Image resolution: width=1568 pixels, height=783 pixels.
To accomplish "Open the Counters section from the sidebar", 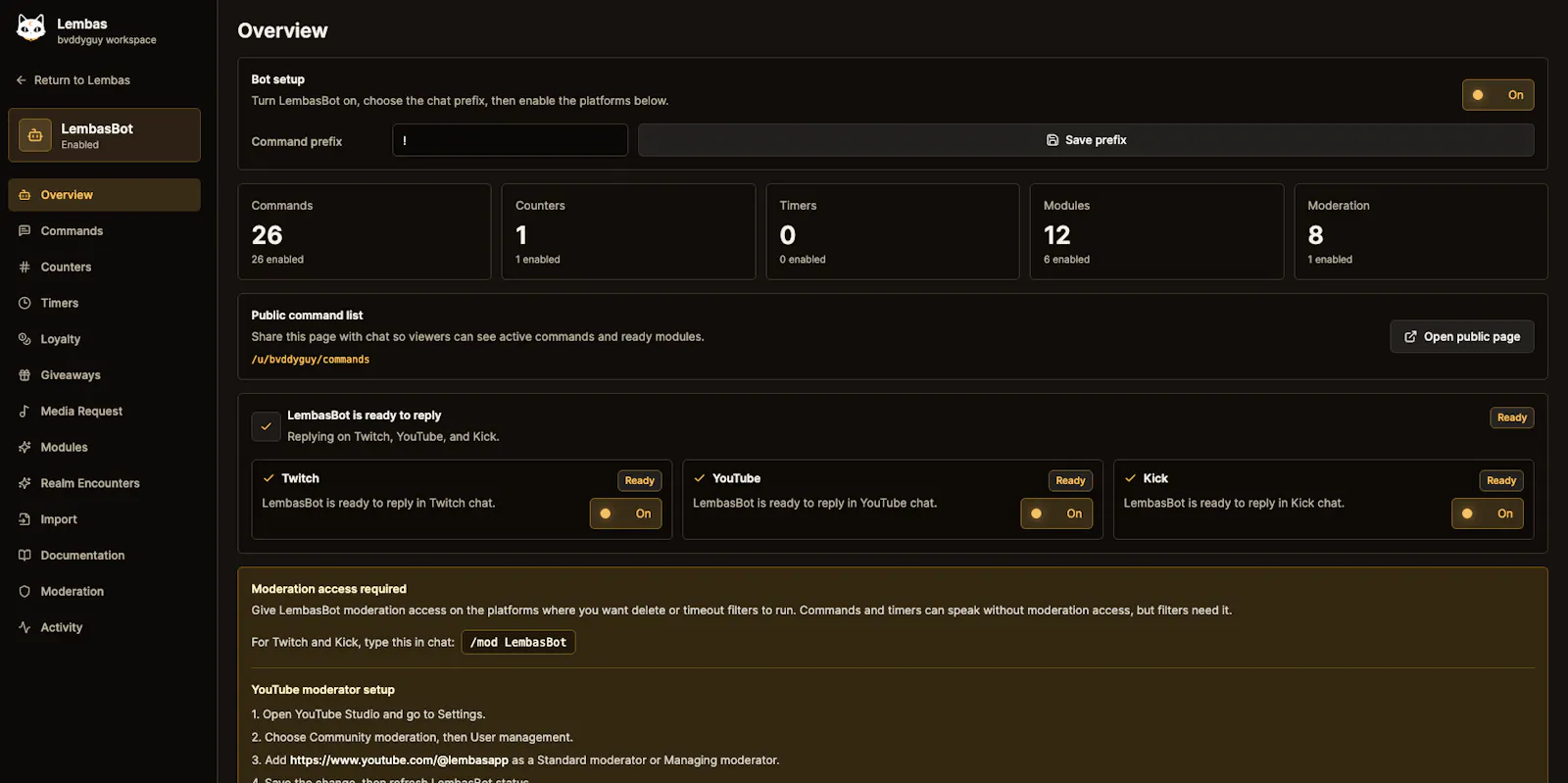I will tap(104, 267).
